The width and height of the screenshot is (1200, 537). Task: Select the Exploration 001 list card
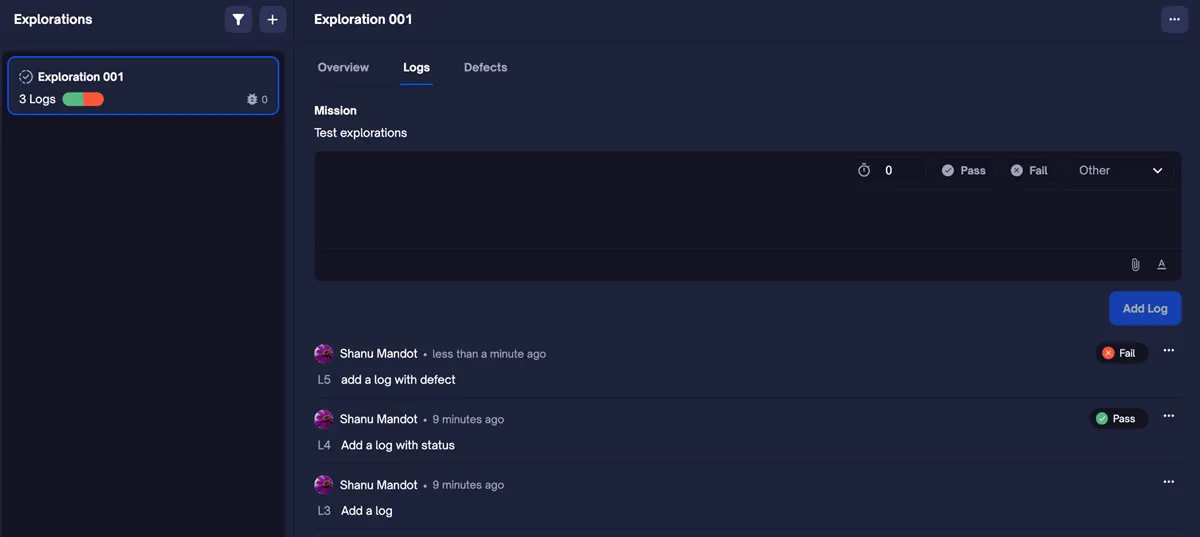tap(143, 86)
